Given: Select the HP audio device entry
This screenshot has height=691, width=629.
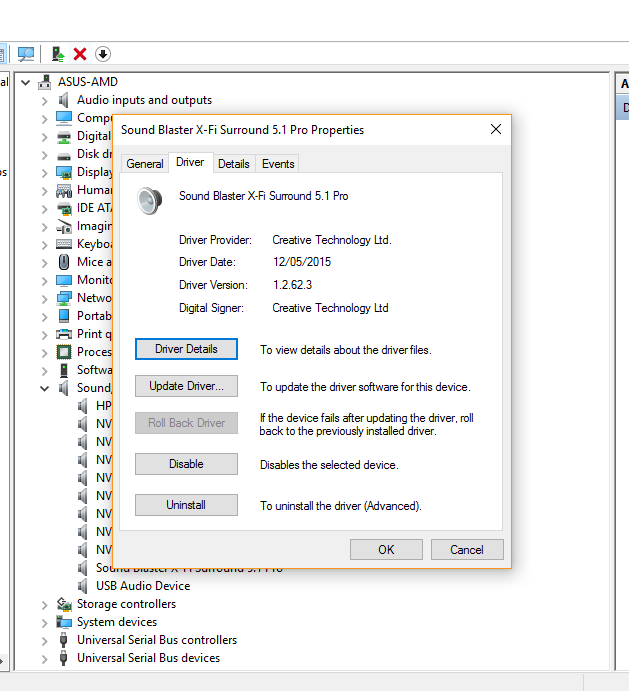Looking at the screenshot, I should (104, 406).
